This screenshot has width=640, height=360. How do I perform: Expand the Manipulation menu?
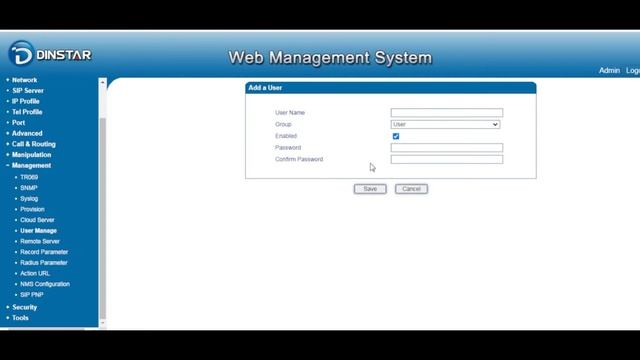click(31, 155)
